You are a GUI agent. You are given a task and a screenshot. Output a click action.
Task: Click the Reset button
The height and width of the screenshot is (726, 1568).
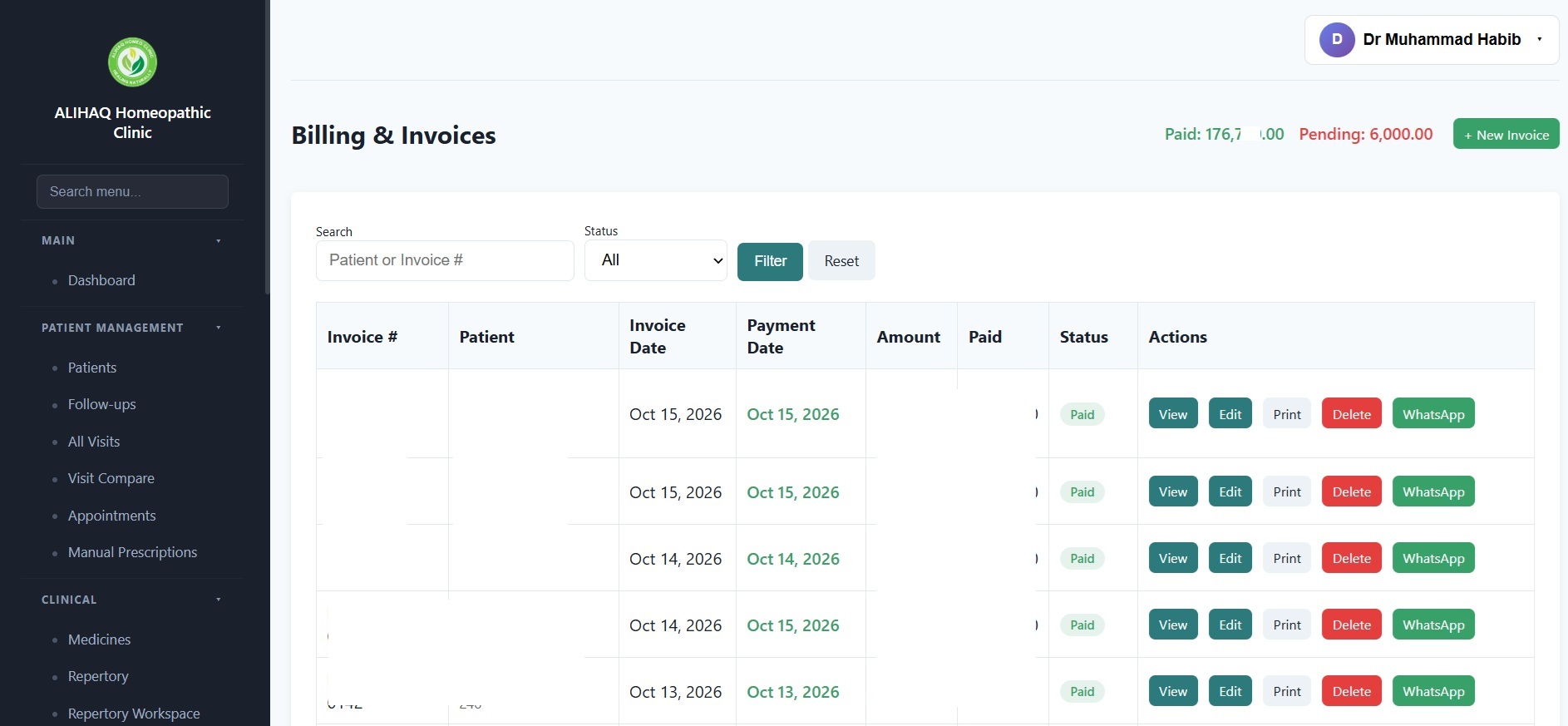point(841,261)
